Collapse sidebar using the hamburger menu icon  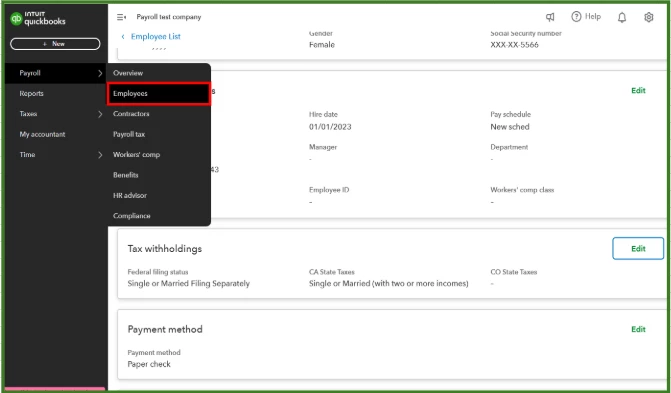point(121,17)
